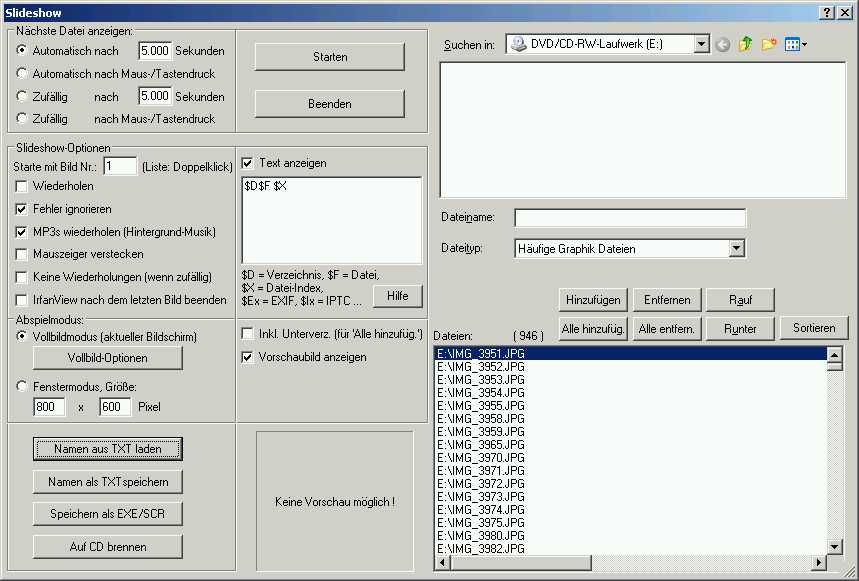Select E:\IMG_3965.JPG in file list
Image resolution: width=859 pixels, height=581 pixels.
click(482, 444)
